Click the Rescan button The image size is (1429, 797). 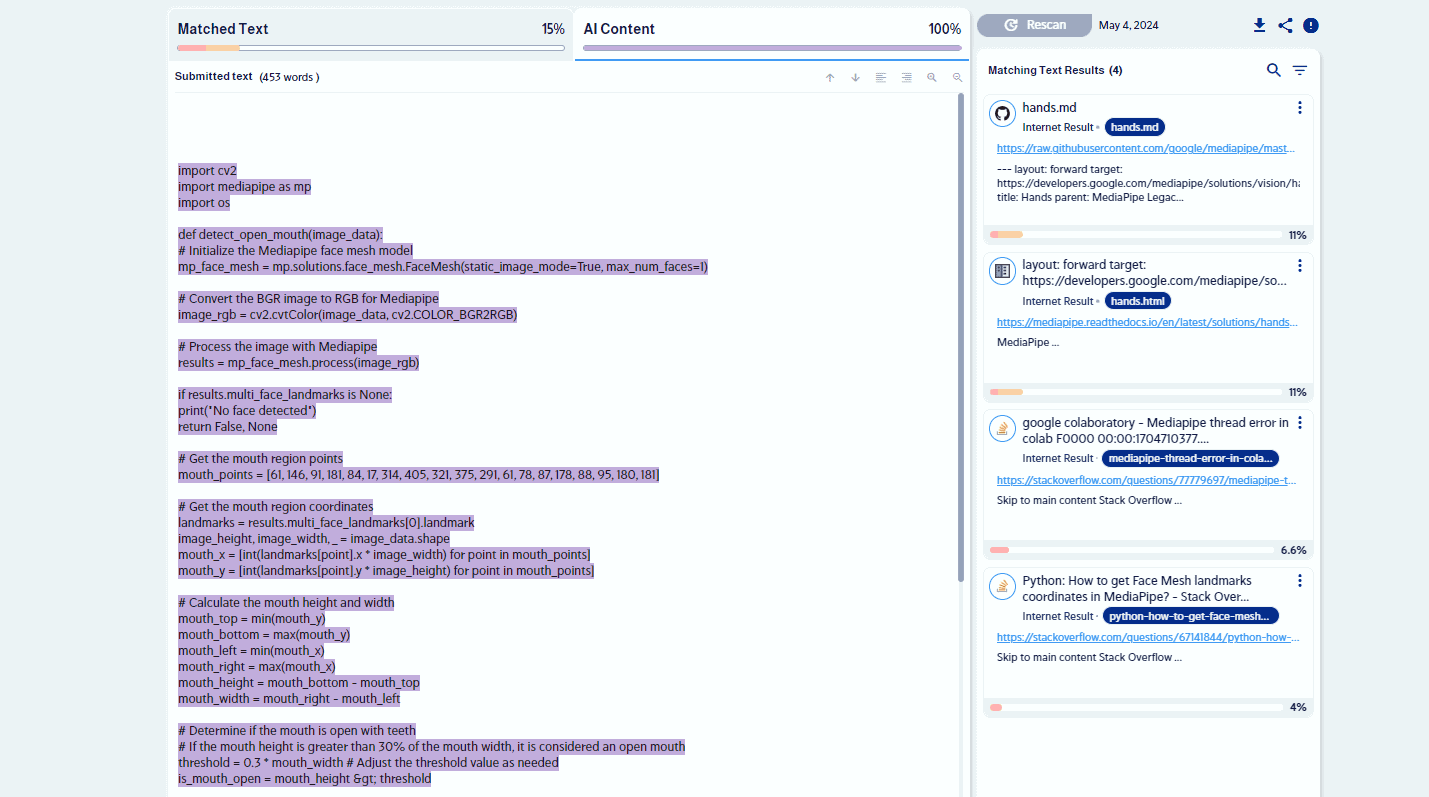pos(1034,25)
